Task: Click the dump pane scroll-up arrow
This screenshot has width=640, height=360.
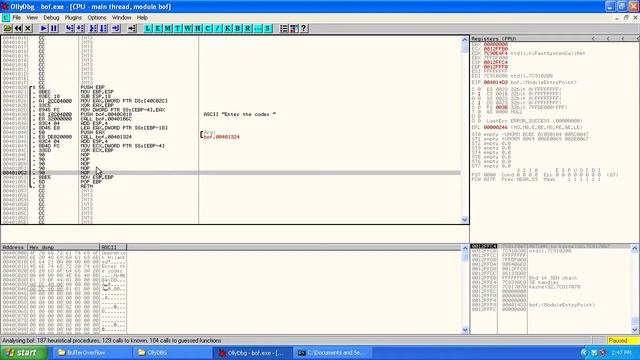Action: 464,247
